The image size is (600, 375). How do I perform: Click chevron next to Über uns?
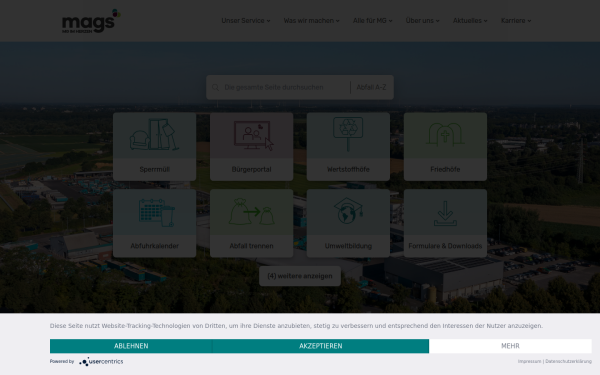point(437,21)
